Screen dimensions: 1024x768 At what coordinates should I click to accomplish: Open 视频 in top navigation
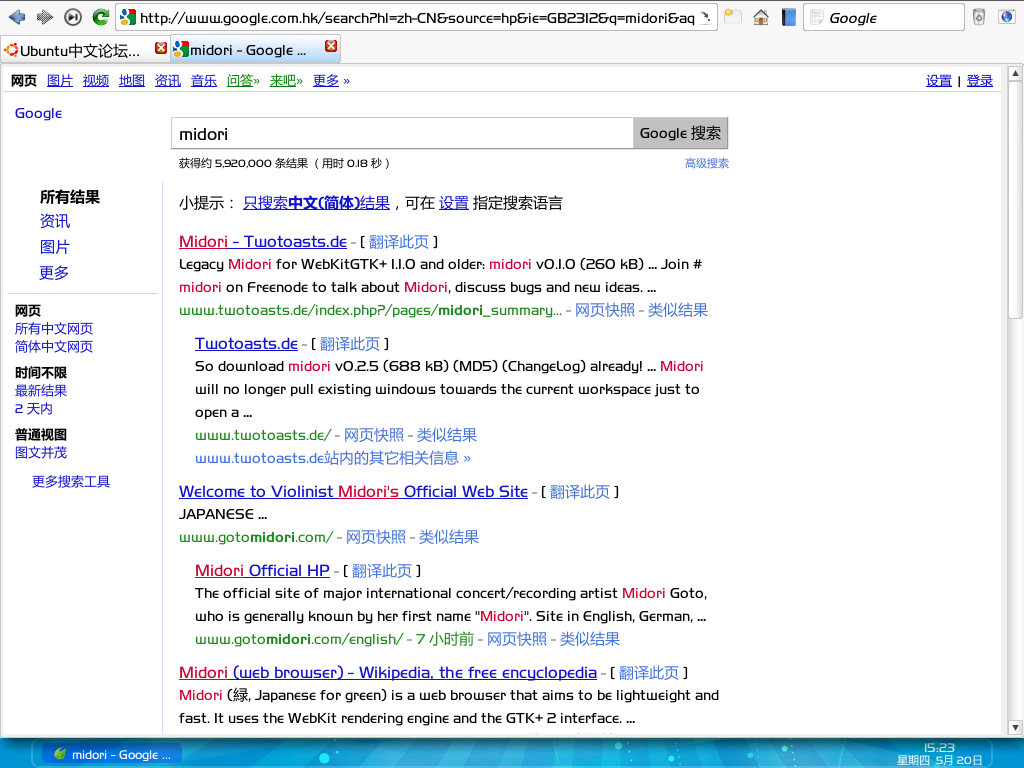96,80
